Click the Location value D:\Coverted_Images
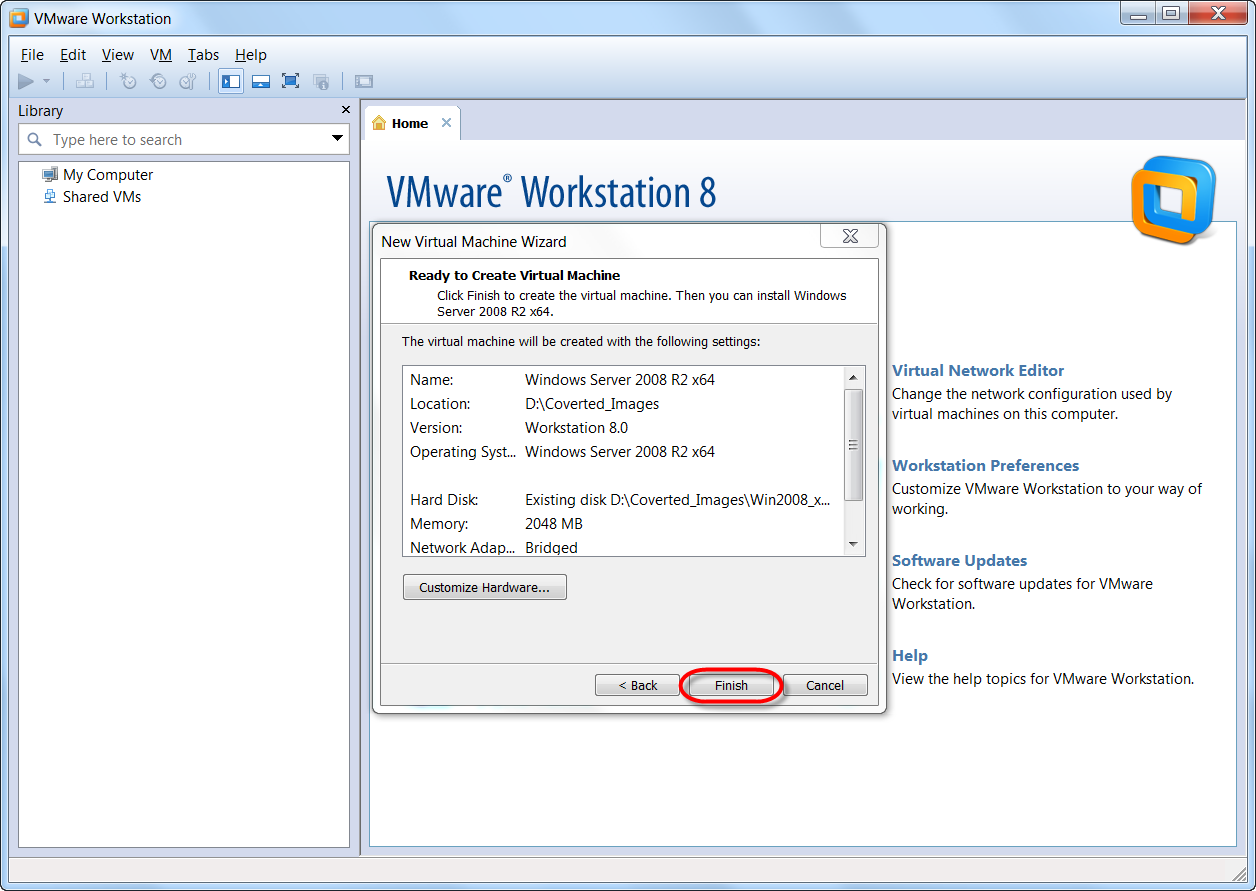1256x891 pixels. [x=592, y=404]
